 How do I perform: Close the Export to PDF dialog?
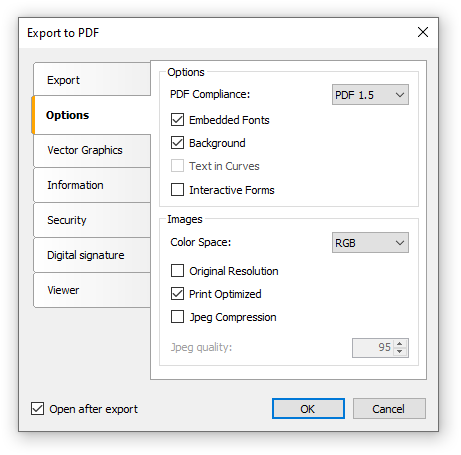click(x=423, y=32)
